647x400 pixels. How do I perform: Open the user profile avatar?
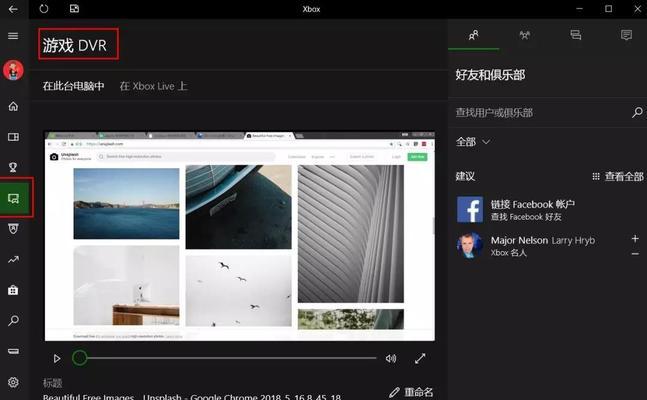[13, 70]
